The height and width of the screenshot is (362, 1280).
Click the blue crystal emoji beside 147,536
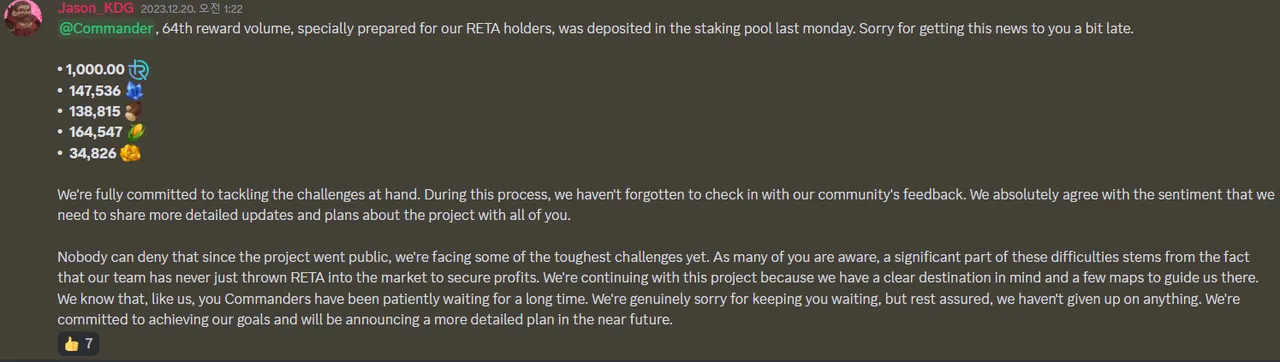coord(134,91)
